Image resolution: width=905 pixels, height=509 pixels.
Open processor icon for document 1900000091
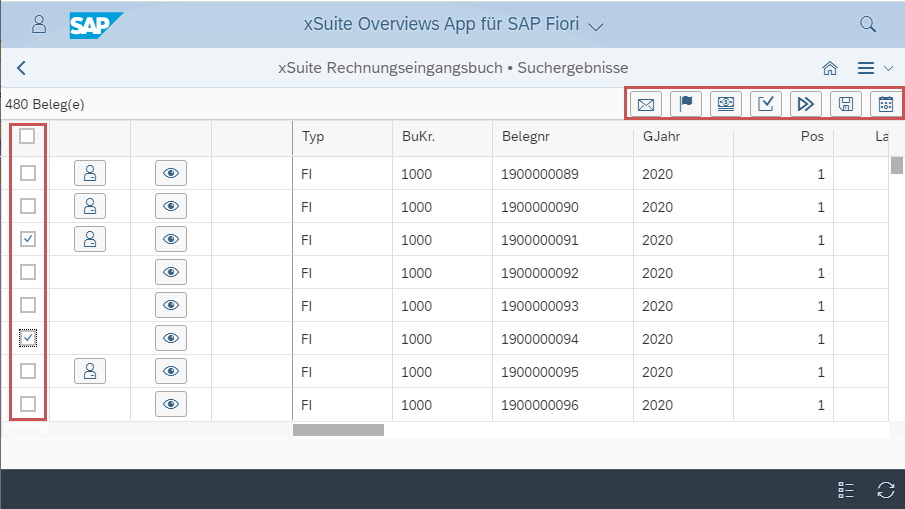point(90,239)
